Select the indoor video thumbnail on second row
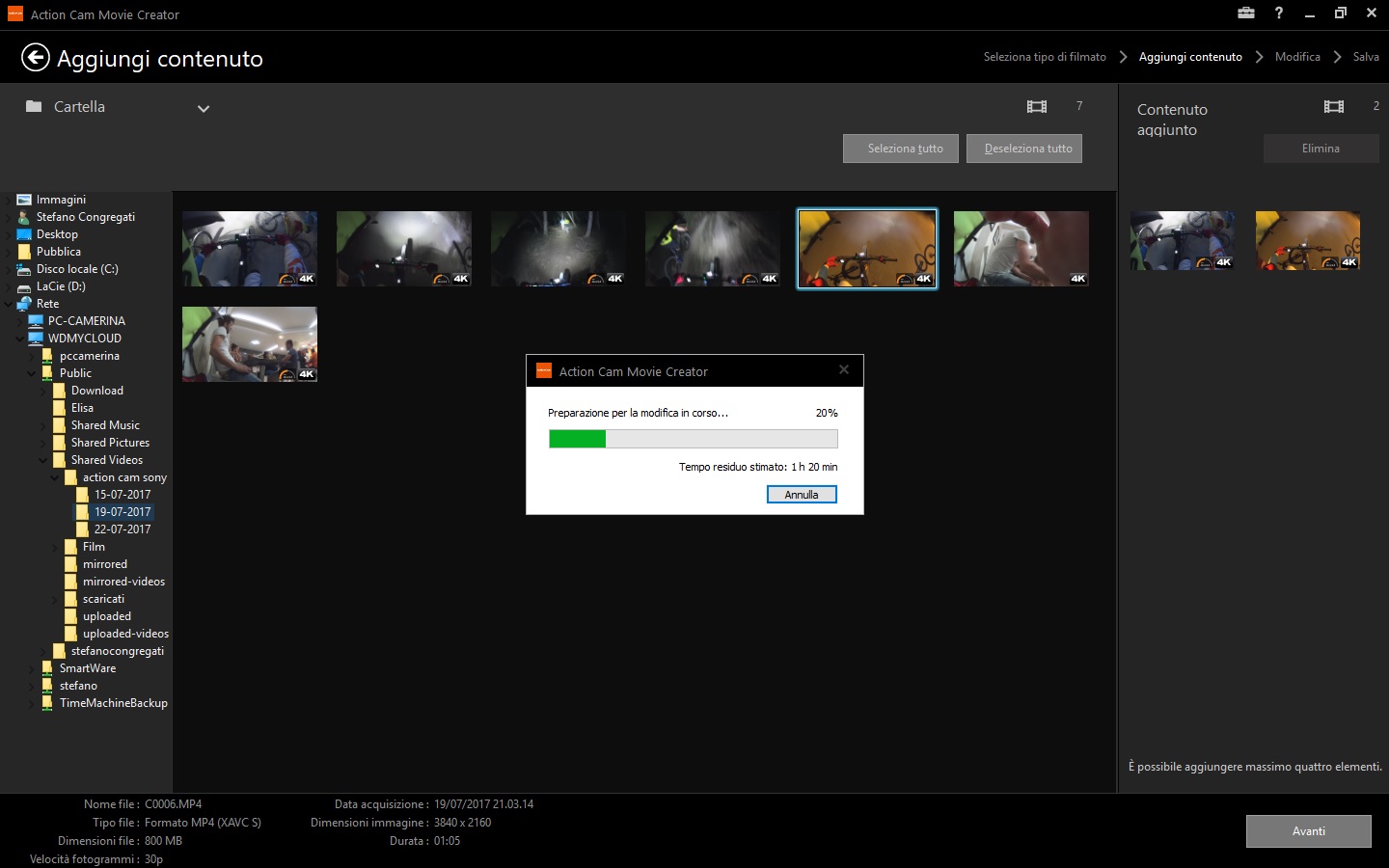This screenshot has height=868, width=1389. click(x=249, y=343)
